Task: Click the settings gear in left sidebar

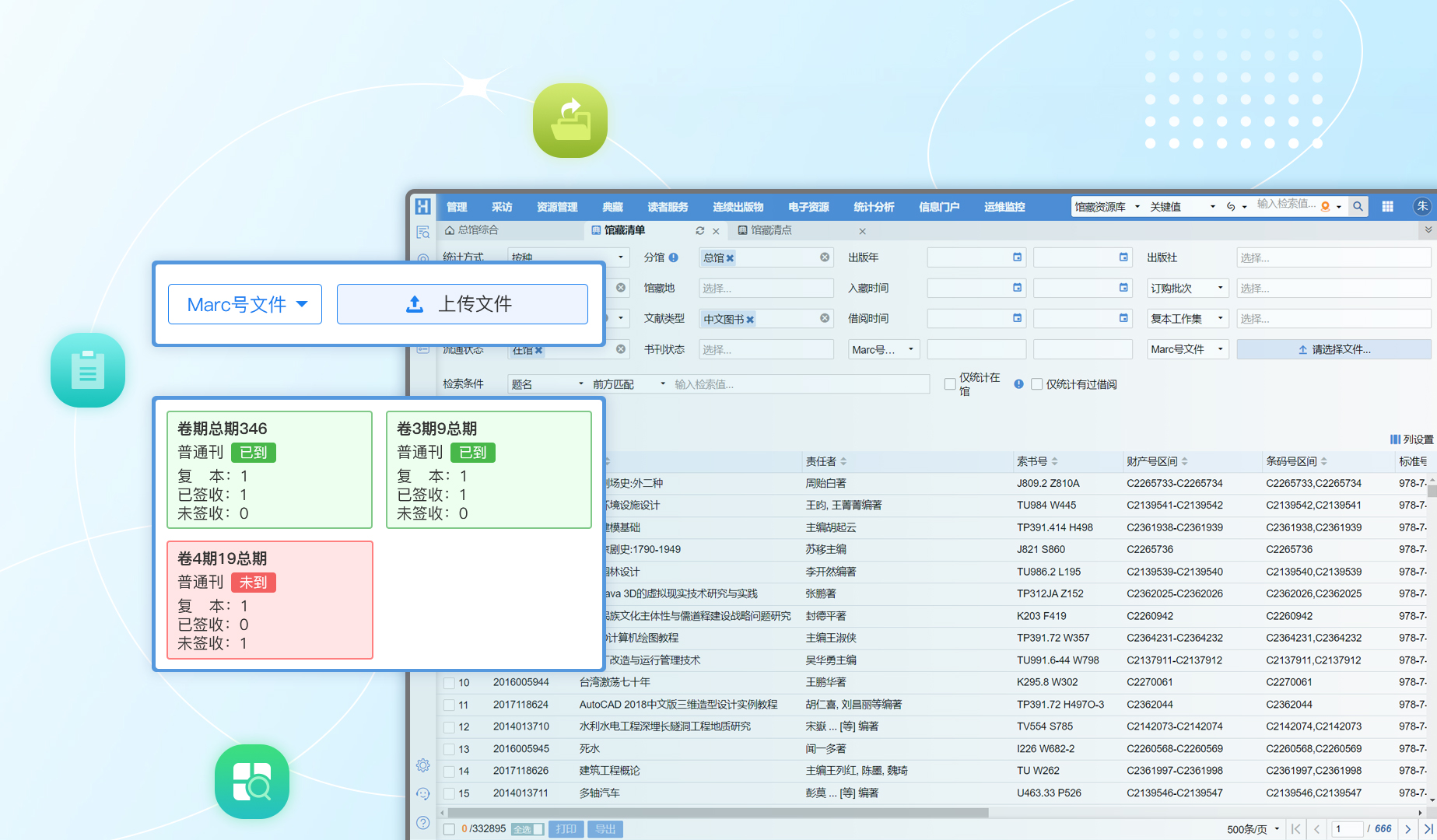Action: click(x=423, y=765)
